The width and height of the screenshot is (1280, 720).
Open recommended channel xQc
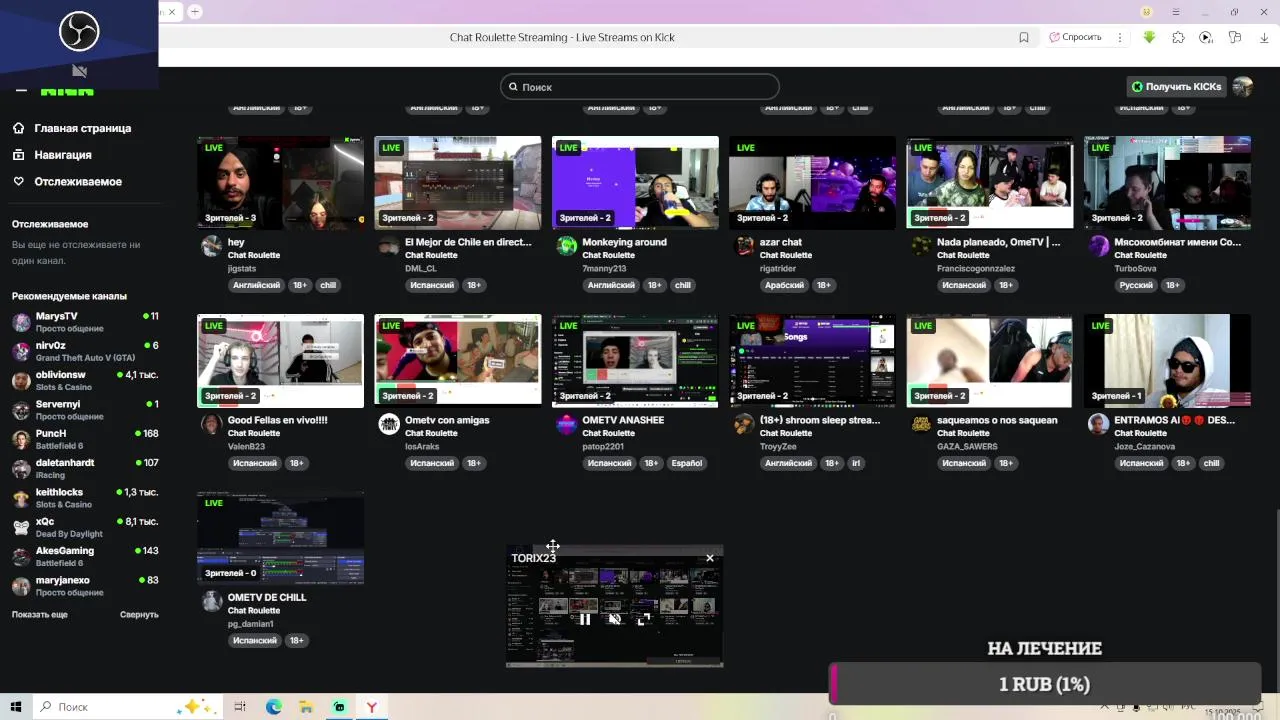tap(85, 527)
